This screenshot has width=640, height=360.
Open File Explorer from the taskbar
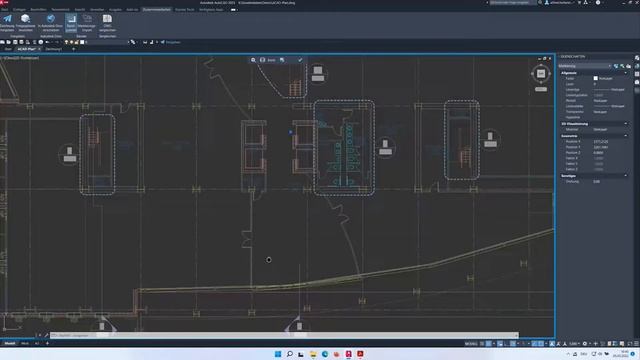click(x=313, y=354)
